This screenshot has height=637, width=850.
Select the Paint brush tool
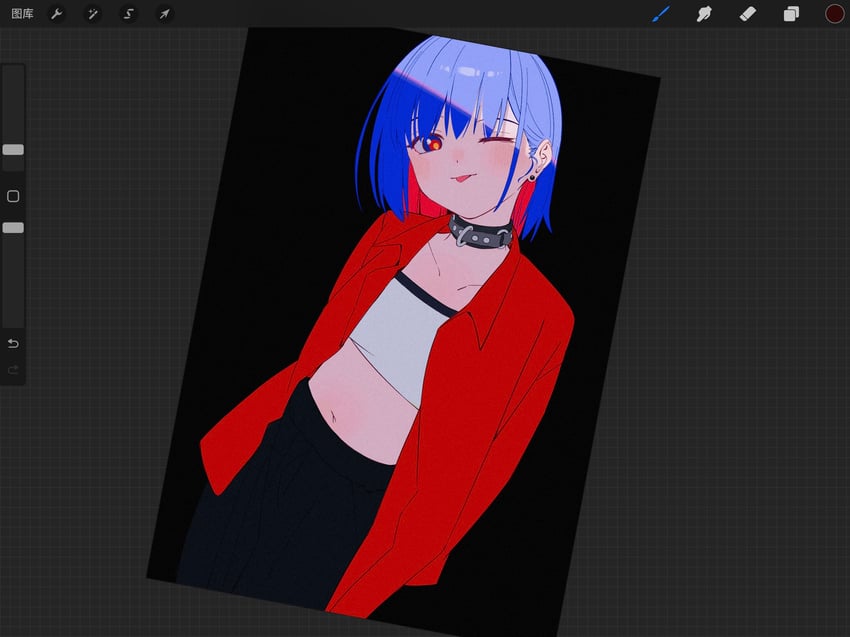coord(661,14)
